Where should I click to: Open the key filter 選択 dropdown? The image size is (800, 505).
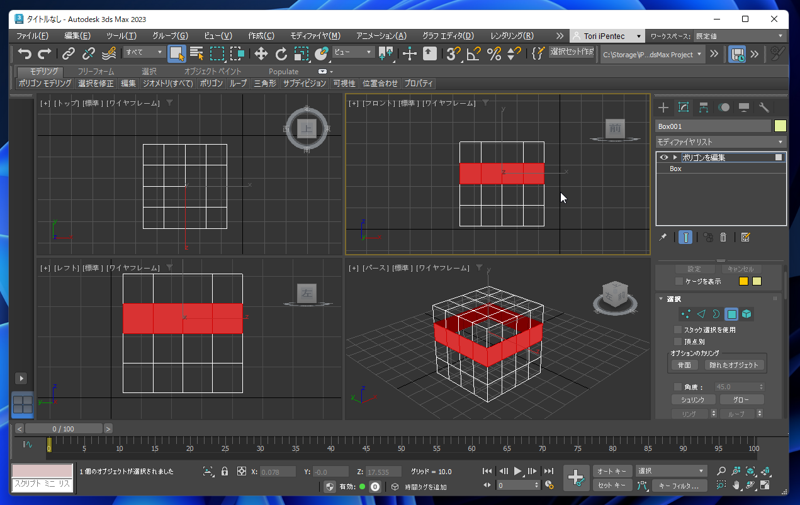click(671, 471)
